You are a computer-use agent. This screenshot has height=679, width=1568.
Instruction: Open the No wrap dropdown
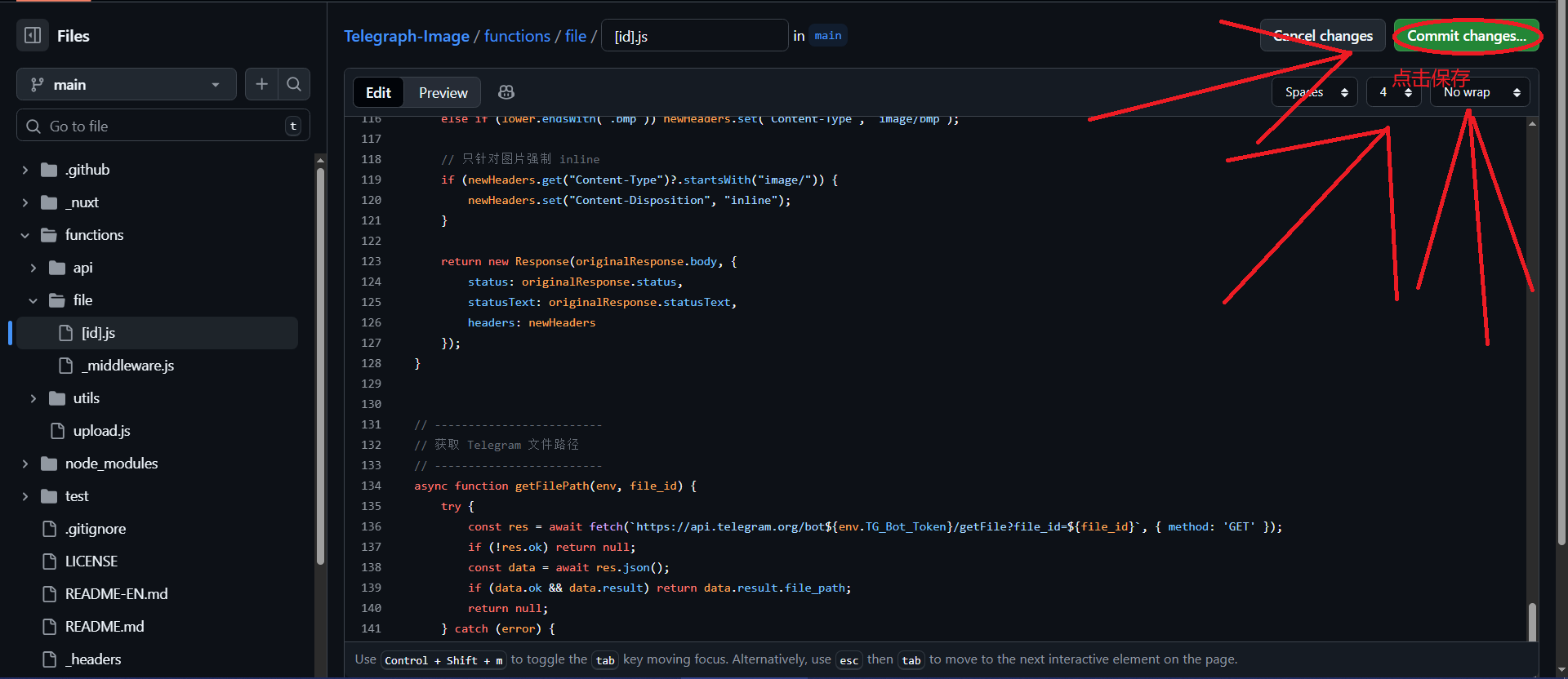coord(1479,92)
